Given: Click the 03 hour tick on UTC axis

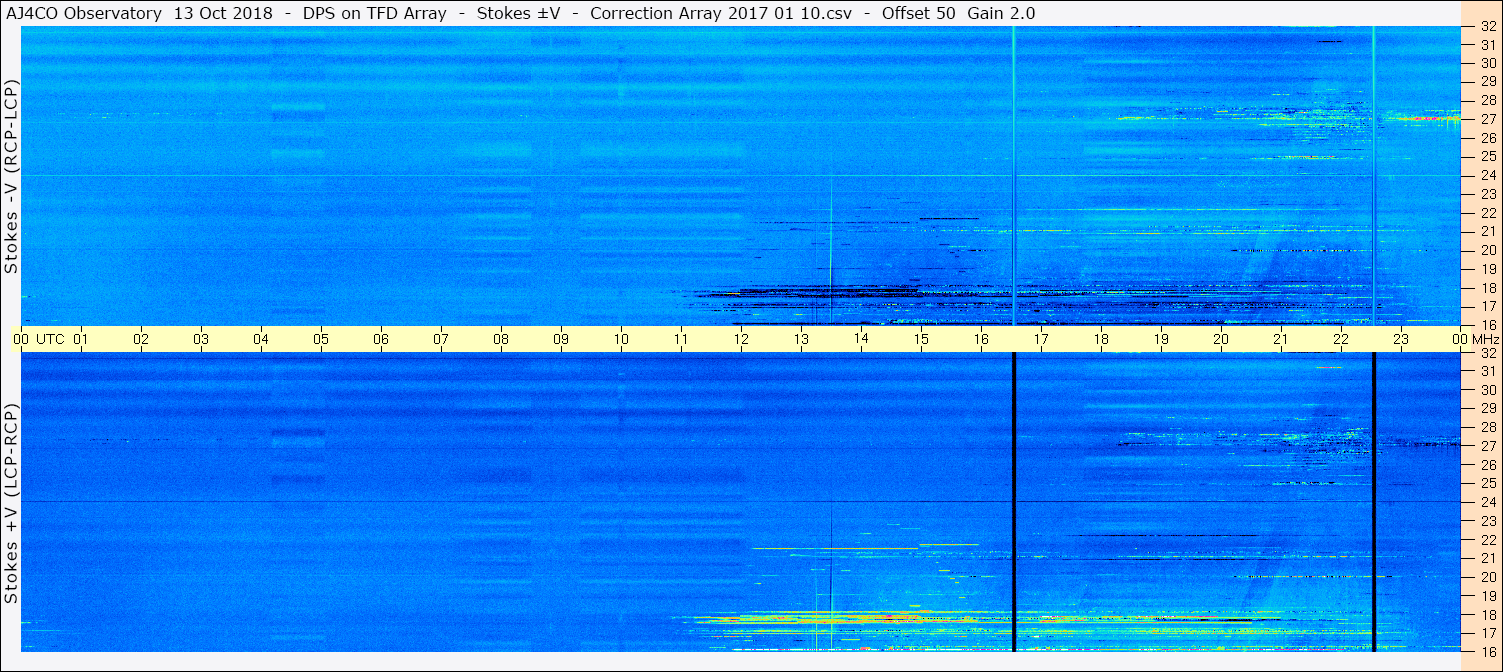Looking at the screenshot, I should pyautogui.click(x=201, y=339).
